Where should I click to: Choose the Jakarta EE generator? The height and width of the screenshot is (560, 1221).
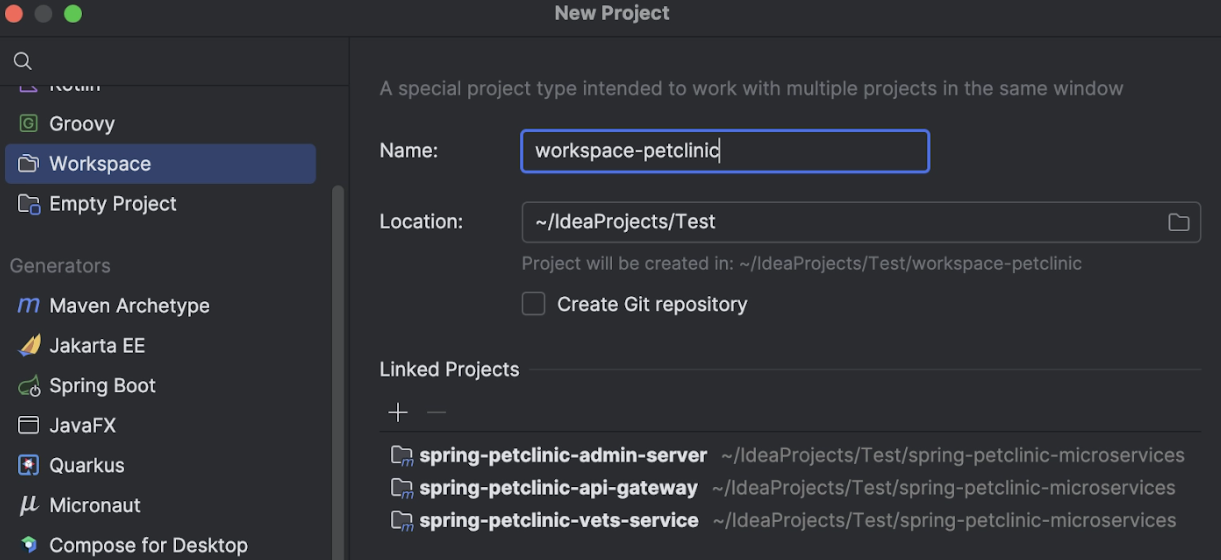click(160, 346)
